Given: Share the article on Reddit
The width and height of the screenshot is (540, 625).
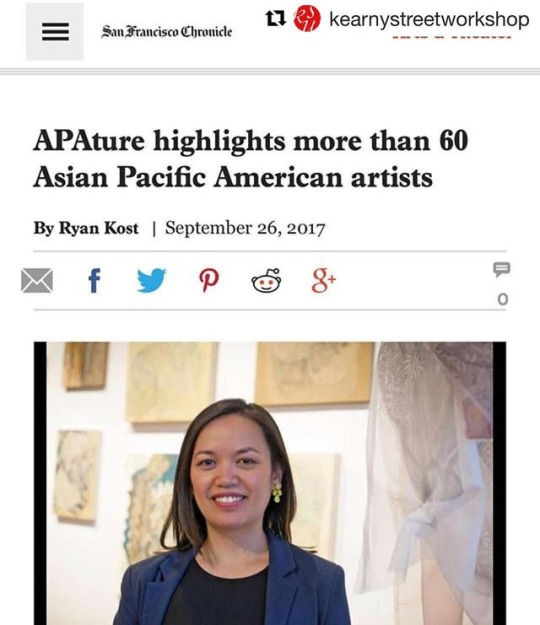Looking at the screenshot, I should [266, 280].
